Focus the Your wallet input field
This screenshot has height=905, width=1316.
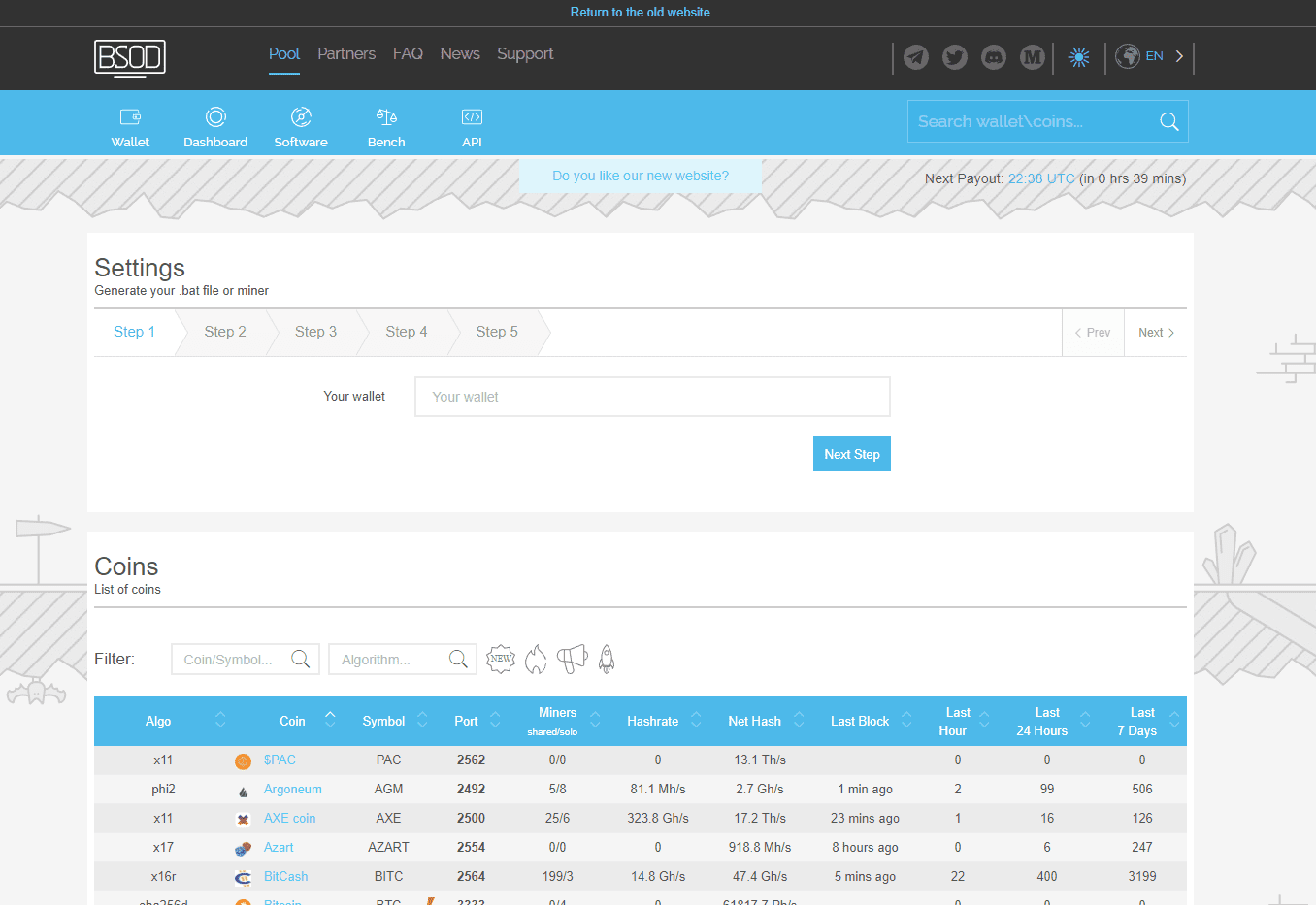652,397
